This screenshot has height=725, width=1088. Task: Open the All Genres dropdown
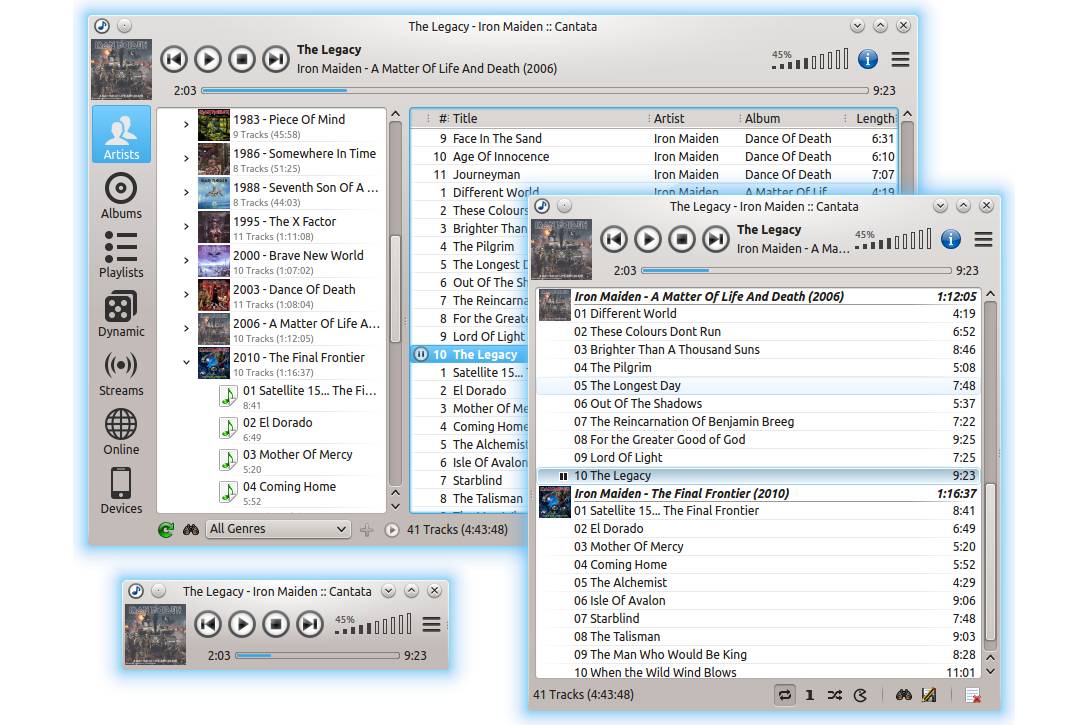[278, 529]
